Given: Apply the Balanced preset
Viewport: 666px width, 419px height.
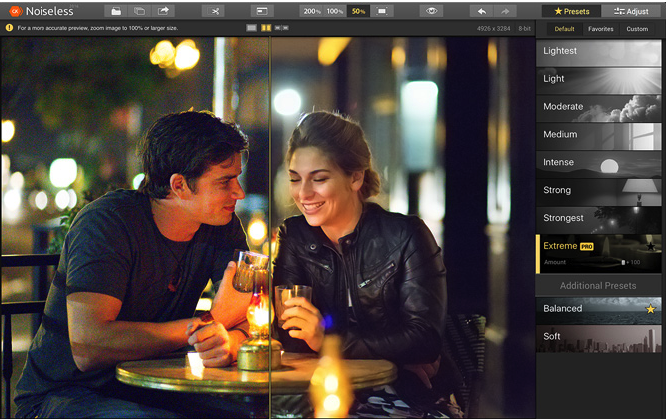Looking at the screenshot, I should pos(598,310).
